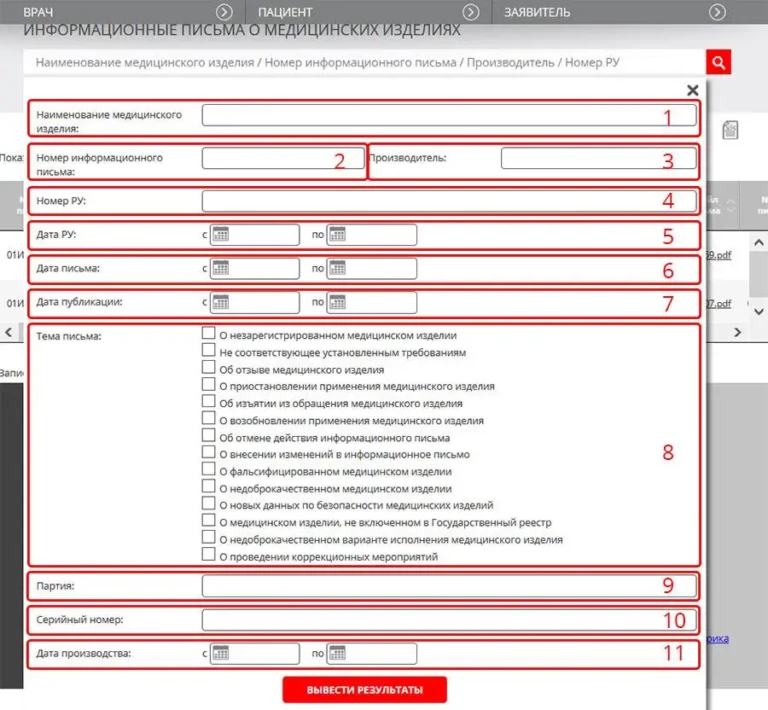Open the 'с' calendar for Дата РУ
This screenshot has width=768, height=710.
coord(221,235)
